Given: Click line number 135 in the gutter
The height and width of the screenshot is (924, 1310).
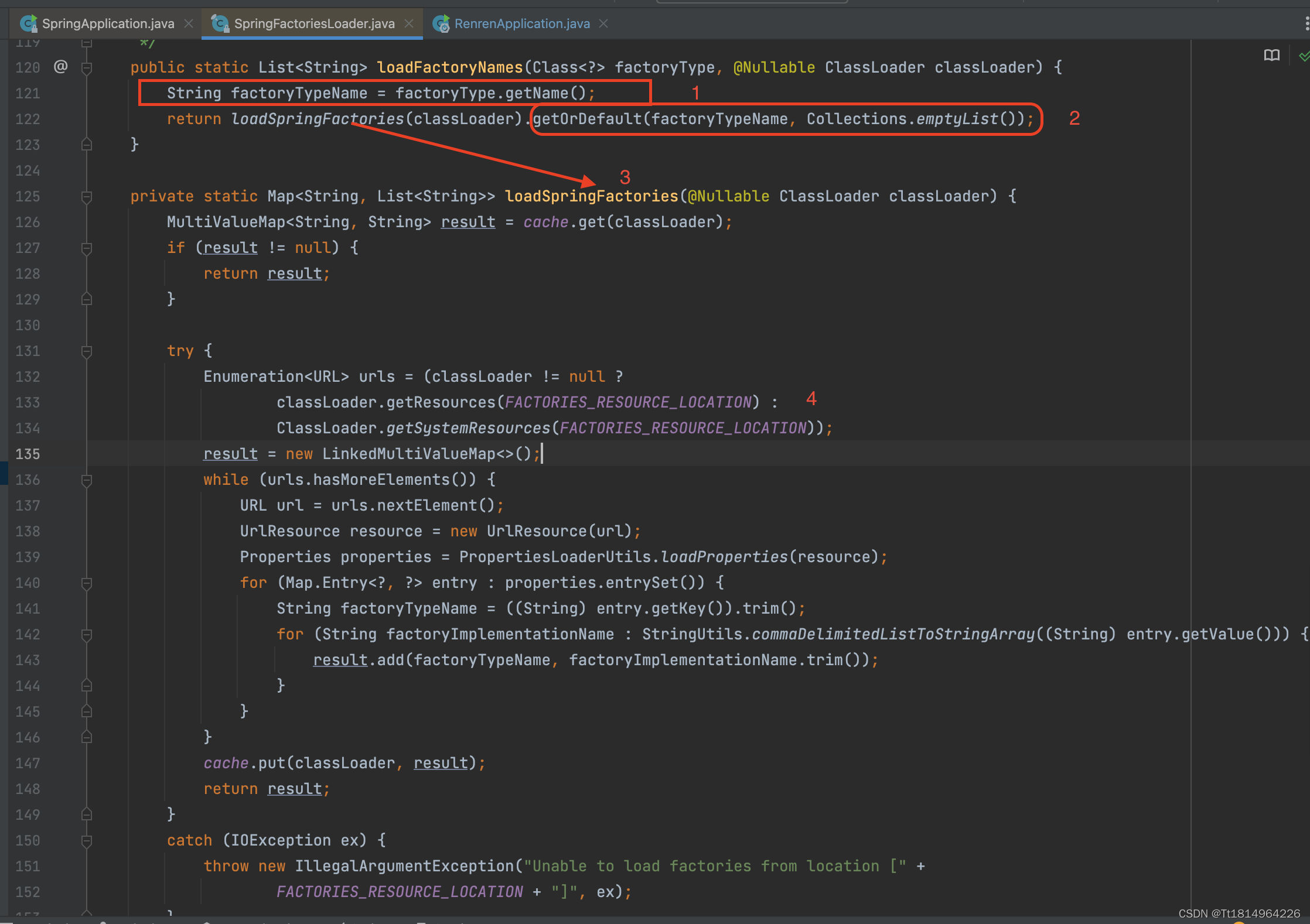Looking at the screenshot, I should point(28,454).
